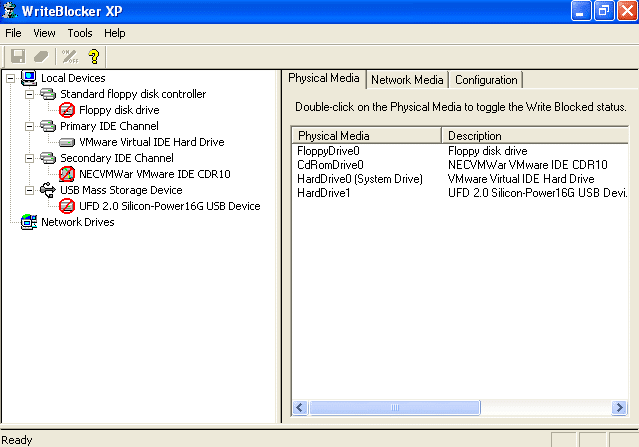Collapse the Secondary IDE Channel node
The image size is (639, 447).
(x=29, y=158)
